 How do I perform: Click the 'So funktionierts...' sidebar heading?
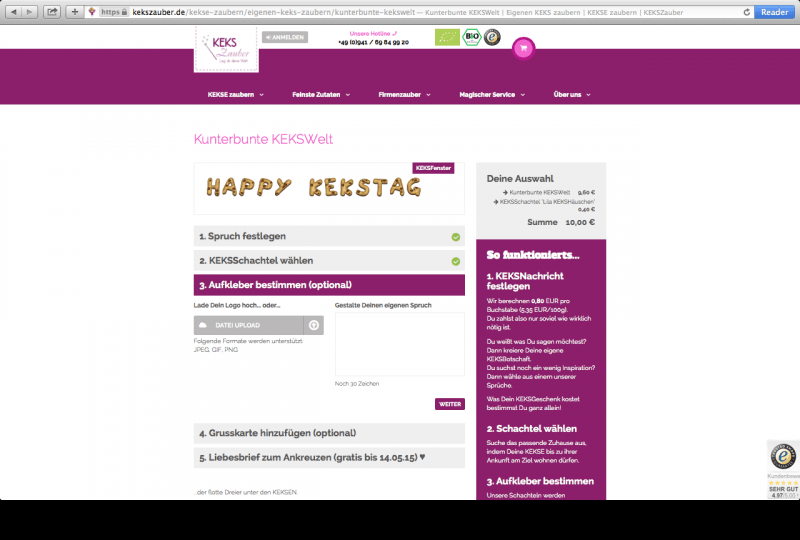(x=533, y=255)
